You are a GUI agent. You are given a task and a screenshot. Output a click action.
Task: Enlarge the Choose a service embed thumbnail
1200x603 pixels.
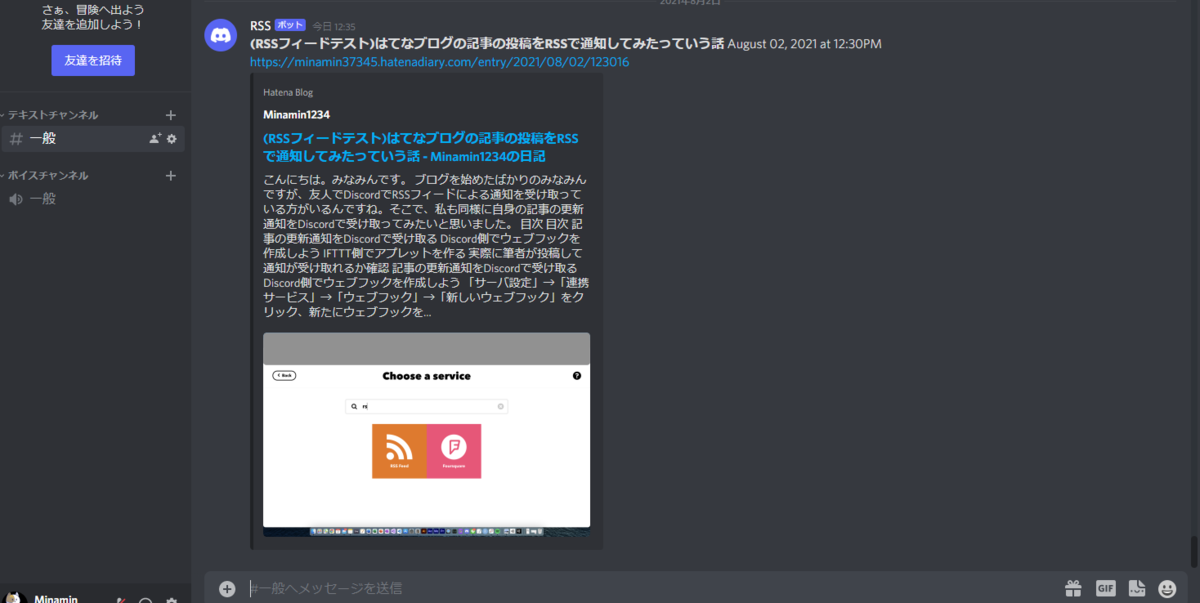[426, 434]
